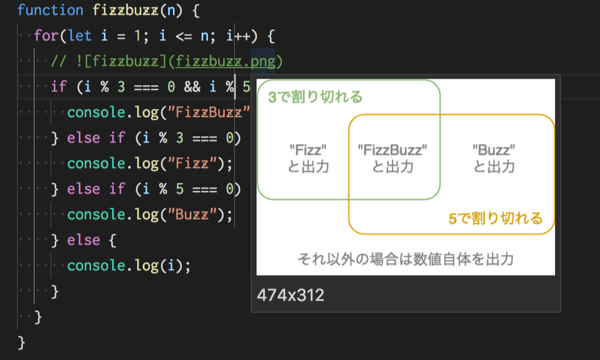The height and width of the screenshot is (360, 600).
Task: Click the "Fizz" と出力 text in diagram
Action: click(x=308, y=158)
